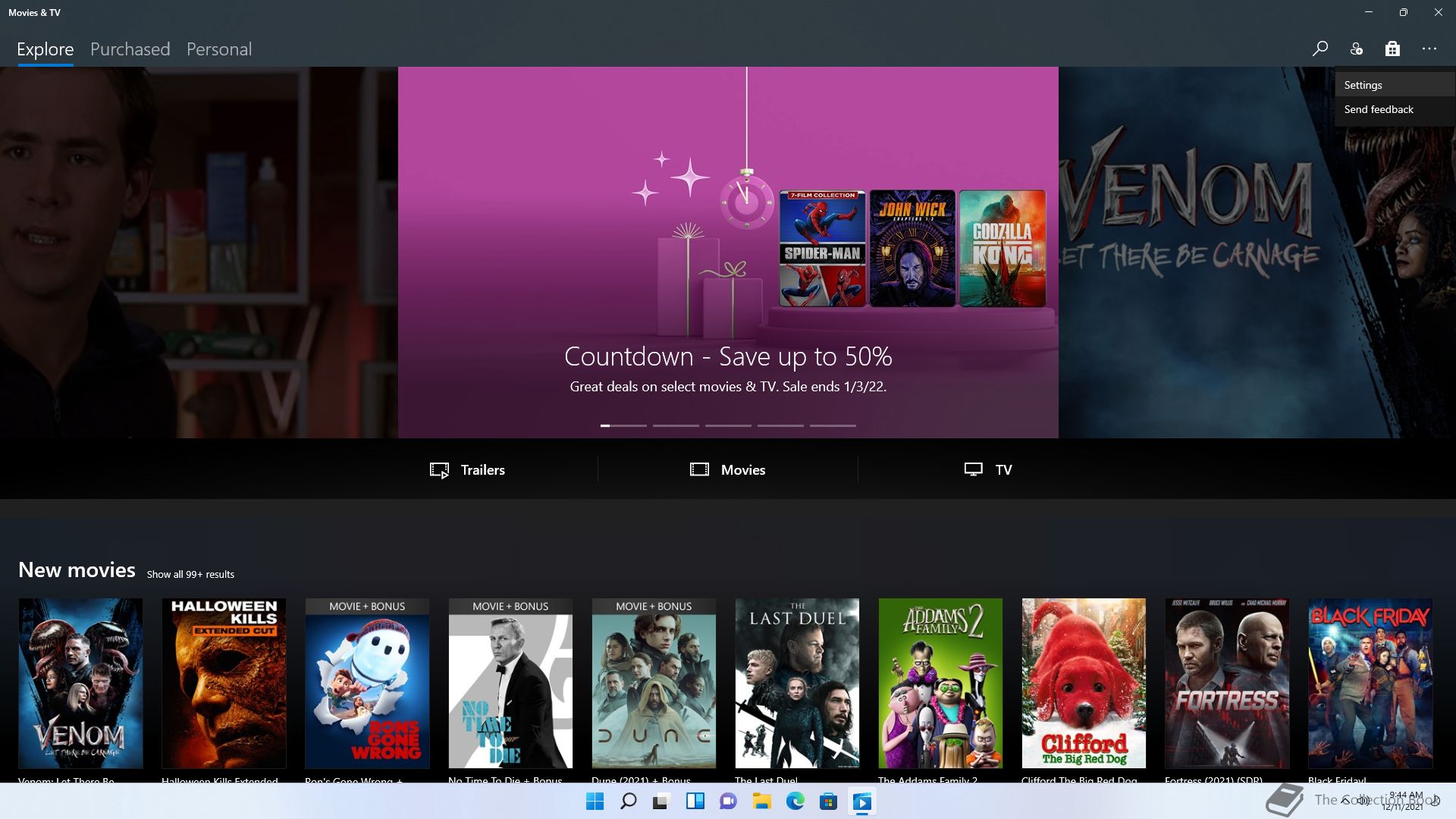Open the Countdown Save up to 50% banner
The height and width of the screenshot is (819, 1456).
pos(728,253)
